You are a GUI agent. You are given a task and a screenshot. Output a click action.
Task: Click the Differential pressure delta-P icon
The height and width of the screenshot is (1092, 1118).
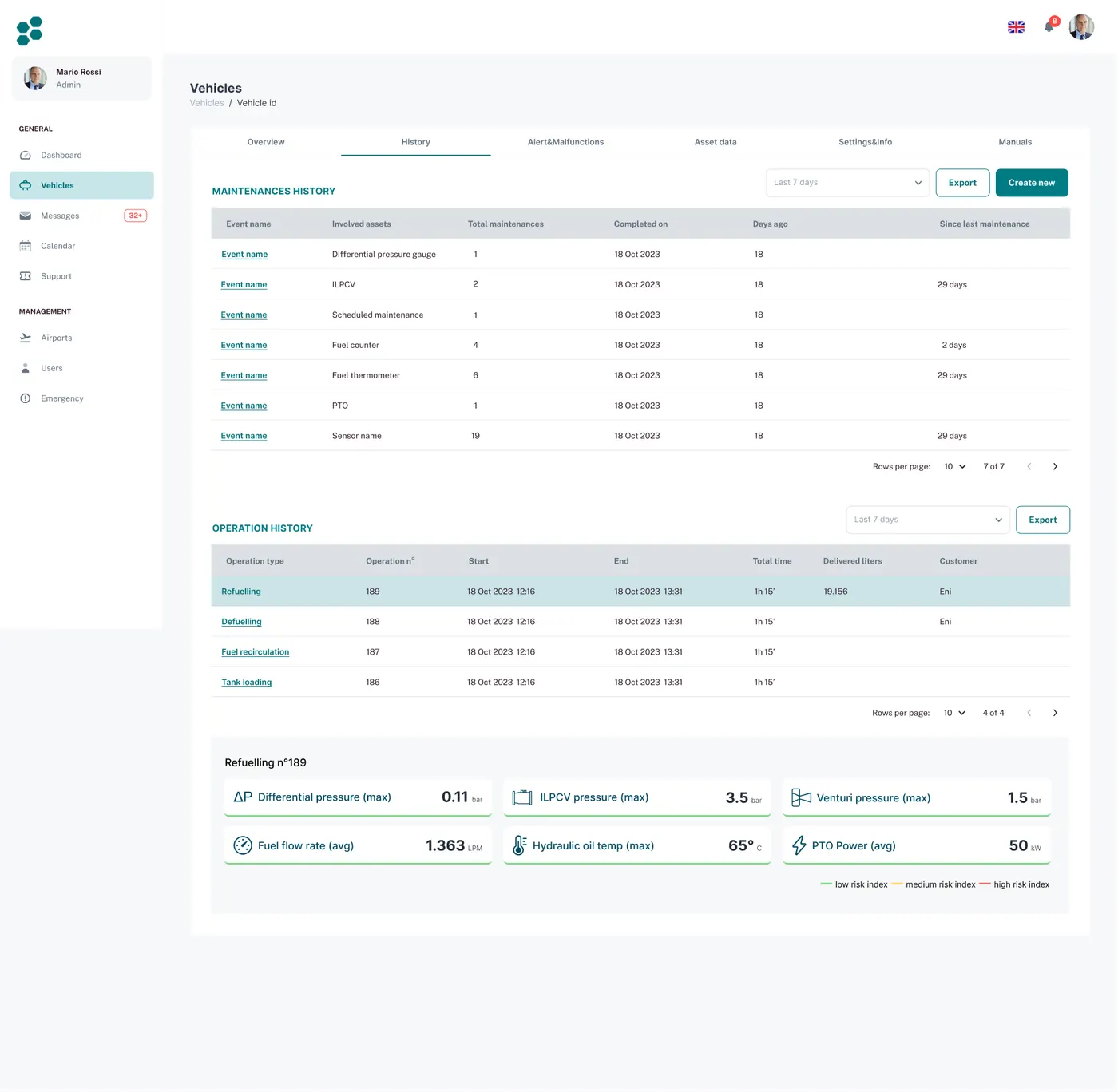click(243, 797)
